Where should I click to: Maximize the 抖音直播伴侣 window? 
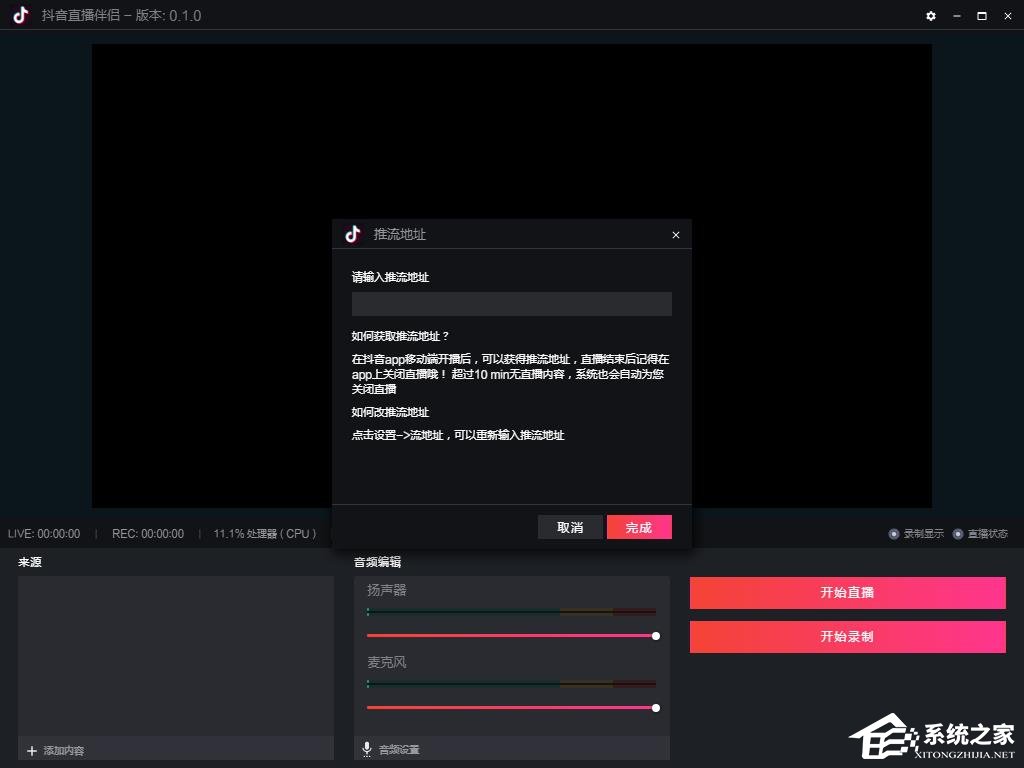pyautogui.click(x=982, y=16)
